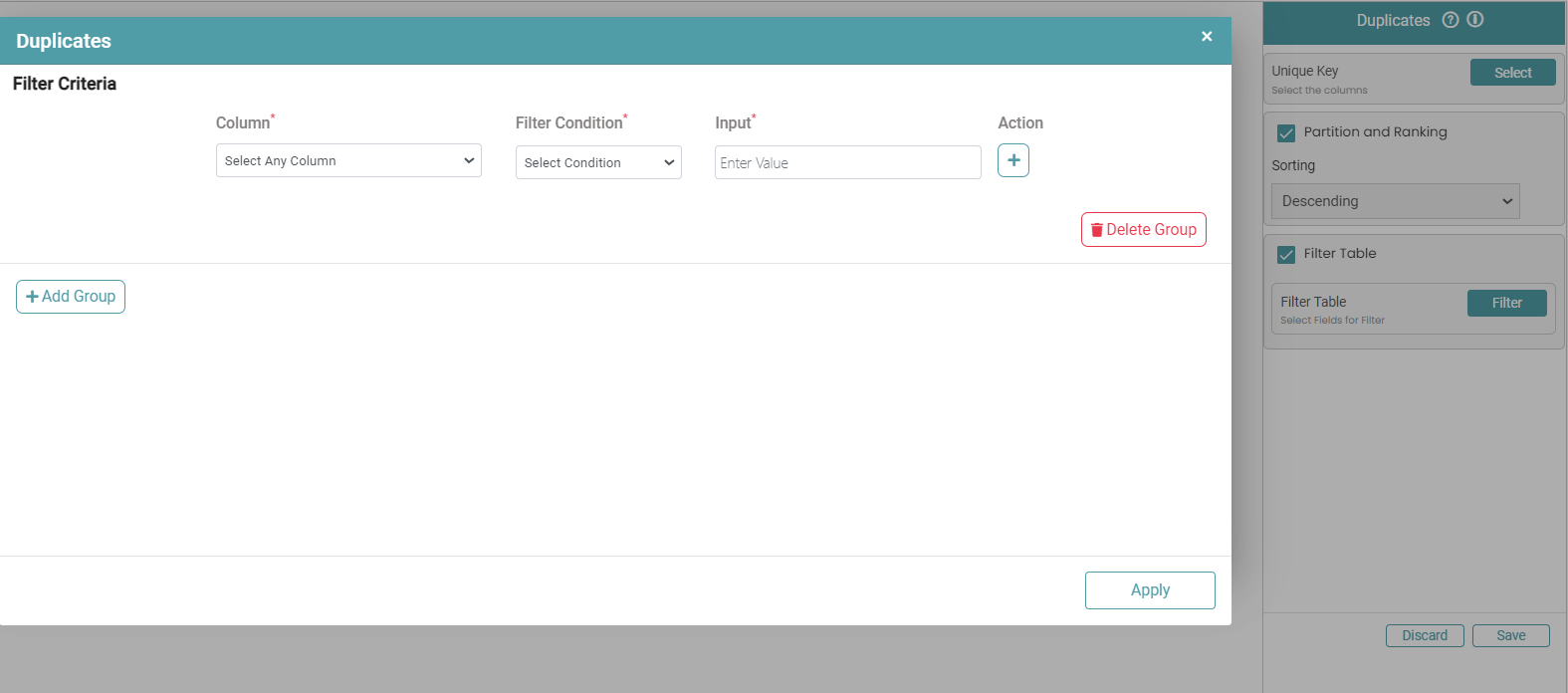Uncheck the Partition and Ranking checkbox

pos(1286,132)
